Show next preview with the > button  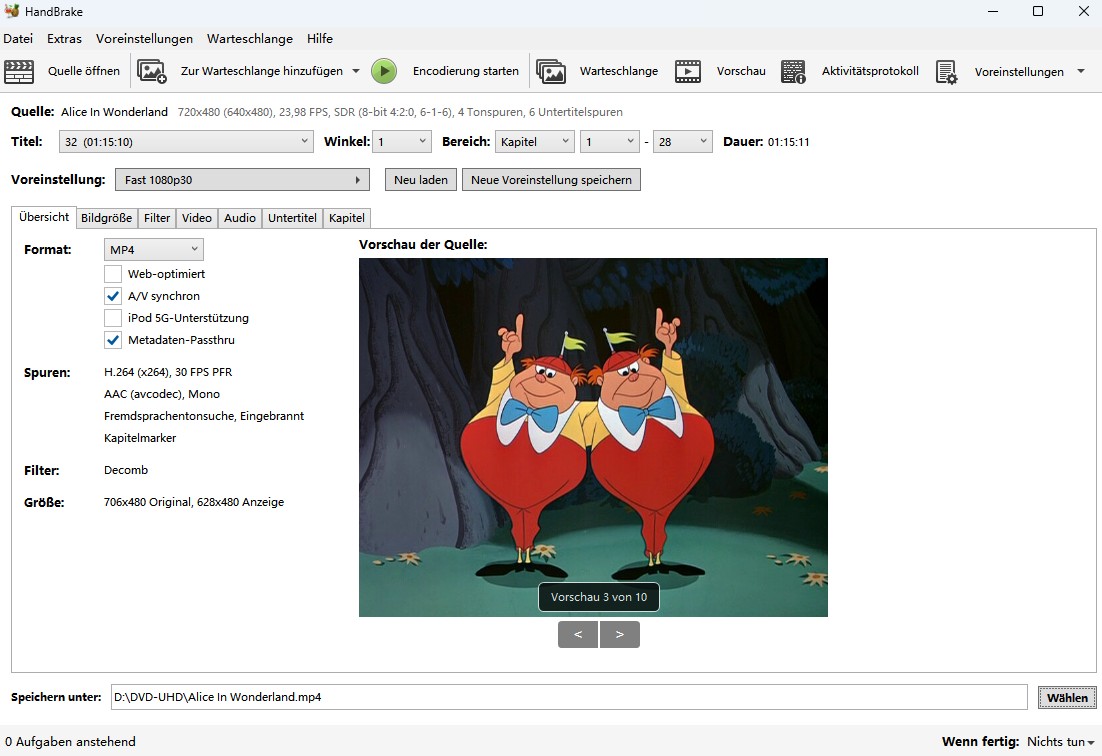click(619, 634)
